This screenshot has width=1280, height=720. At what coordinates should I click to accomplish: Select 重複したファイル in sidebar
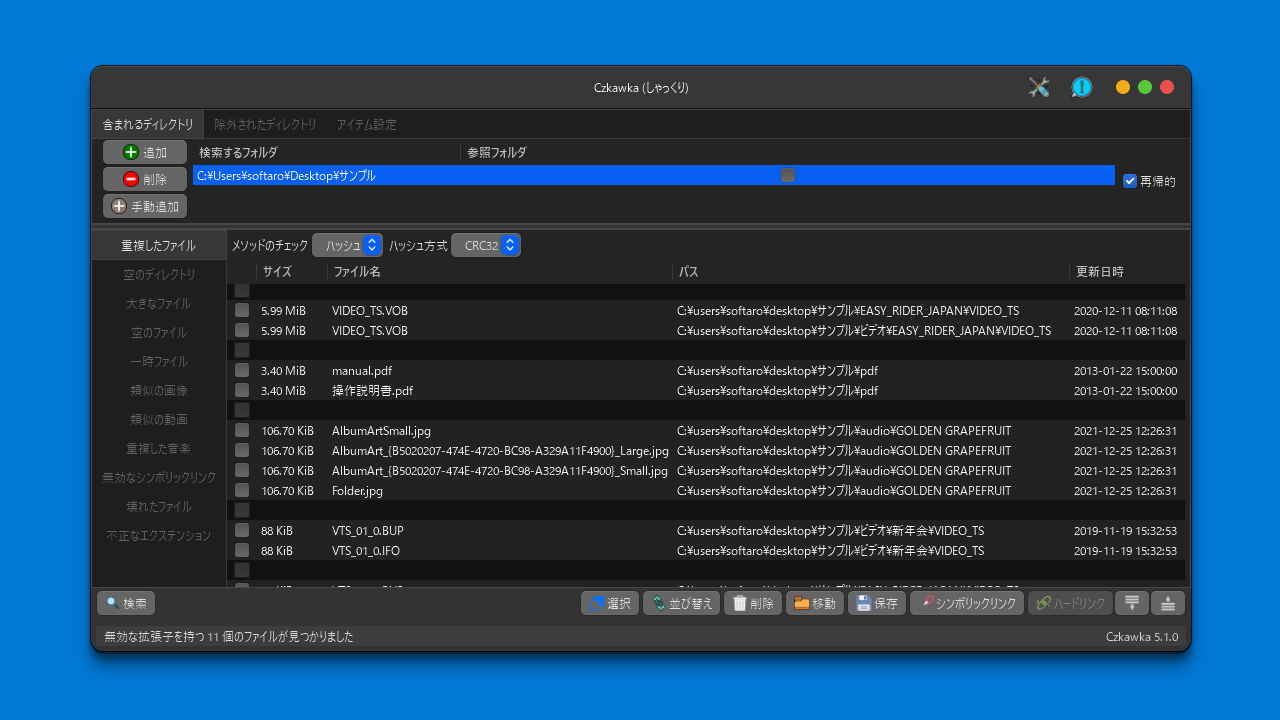click(159, 245)
